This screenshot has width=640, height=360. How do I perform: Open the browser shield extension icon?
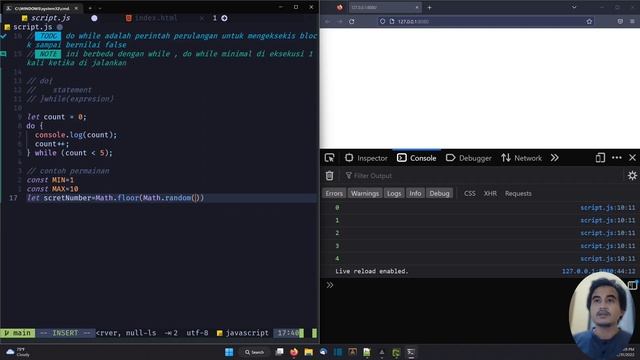620,21
